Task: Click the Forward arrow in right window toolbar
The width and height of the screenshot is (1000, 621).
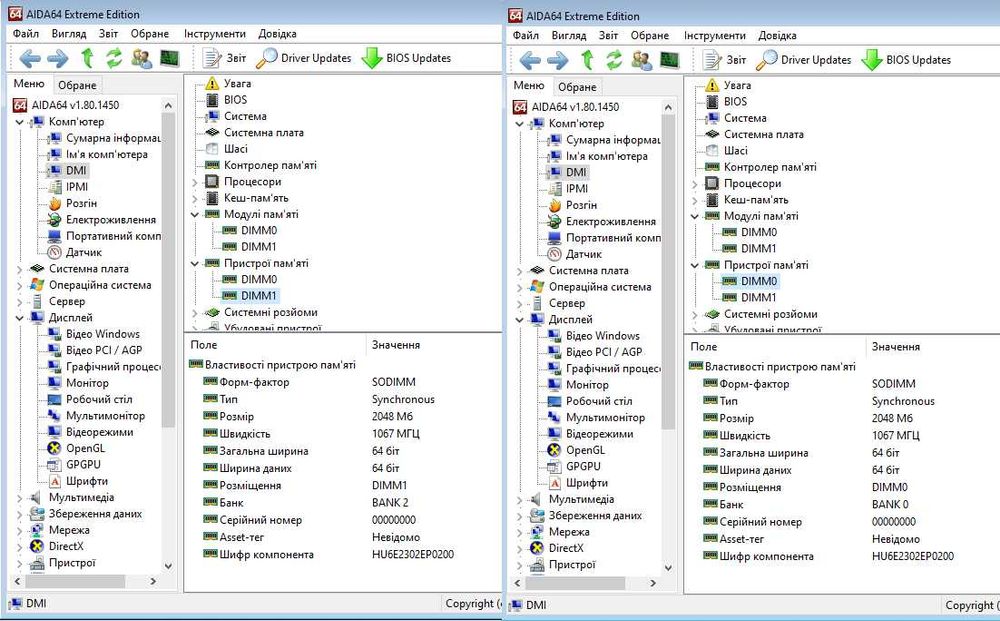Action: (557, 61)
